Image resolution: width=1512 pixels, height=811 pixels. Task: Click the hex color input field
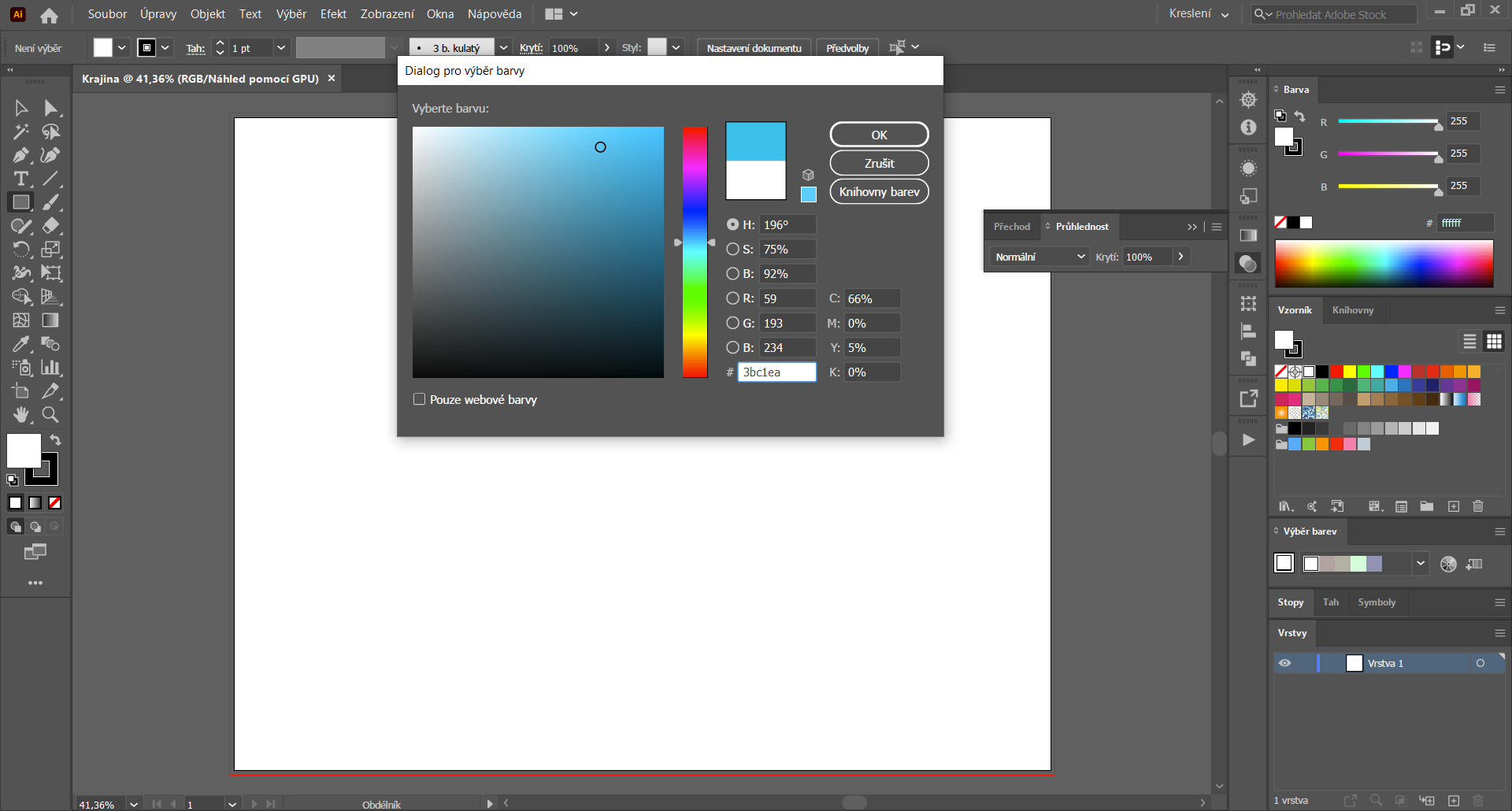(776, 372)
